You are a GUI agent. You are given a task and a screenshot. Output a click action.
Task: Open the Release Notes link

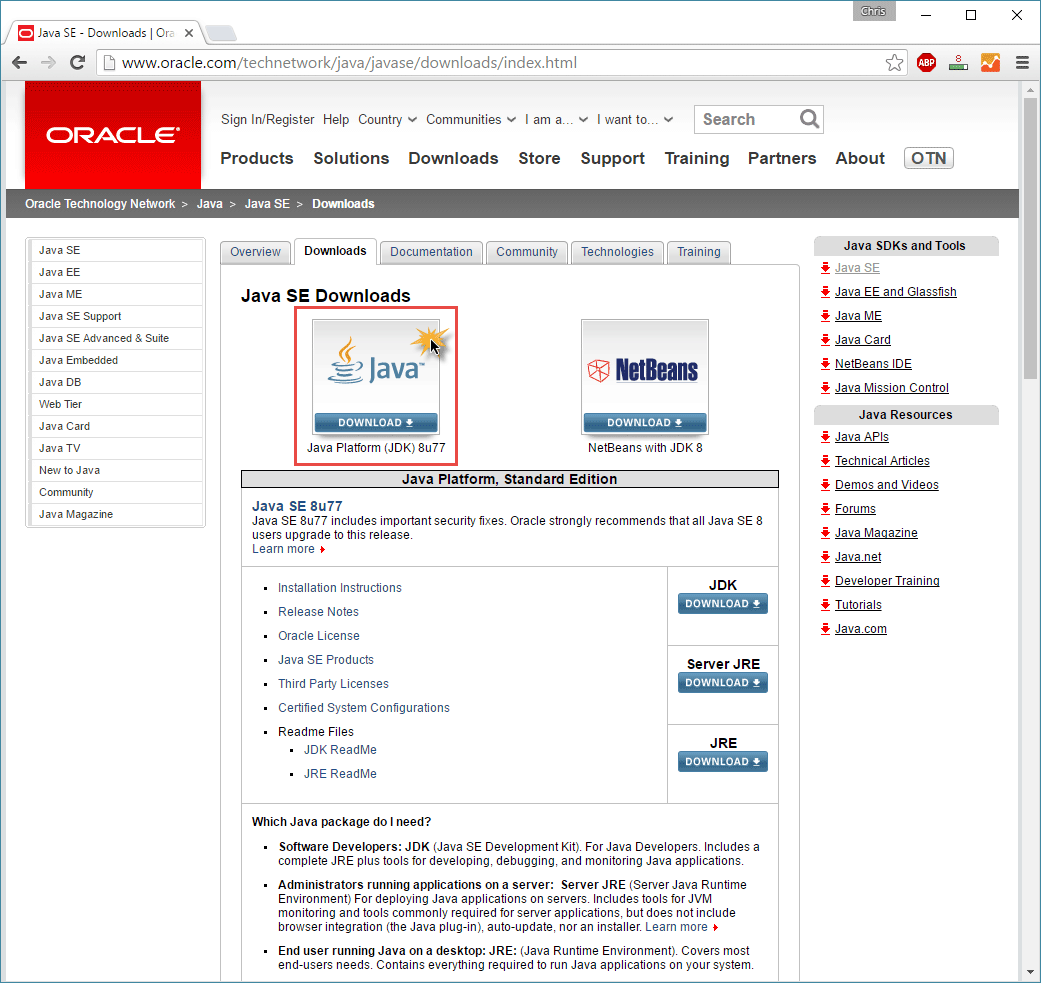[x=318, y=611]
